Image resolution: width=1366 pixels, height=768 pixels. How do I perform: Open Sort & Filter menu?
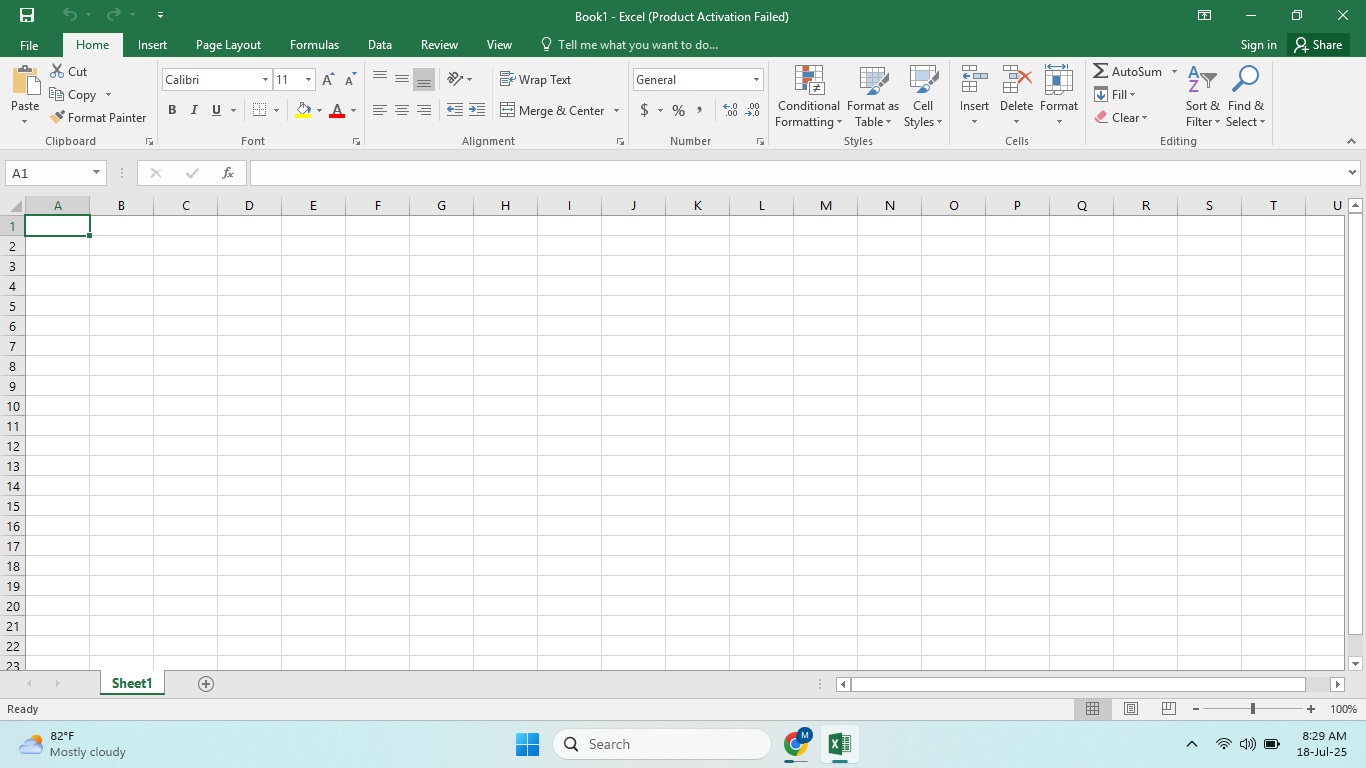1203,96
